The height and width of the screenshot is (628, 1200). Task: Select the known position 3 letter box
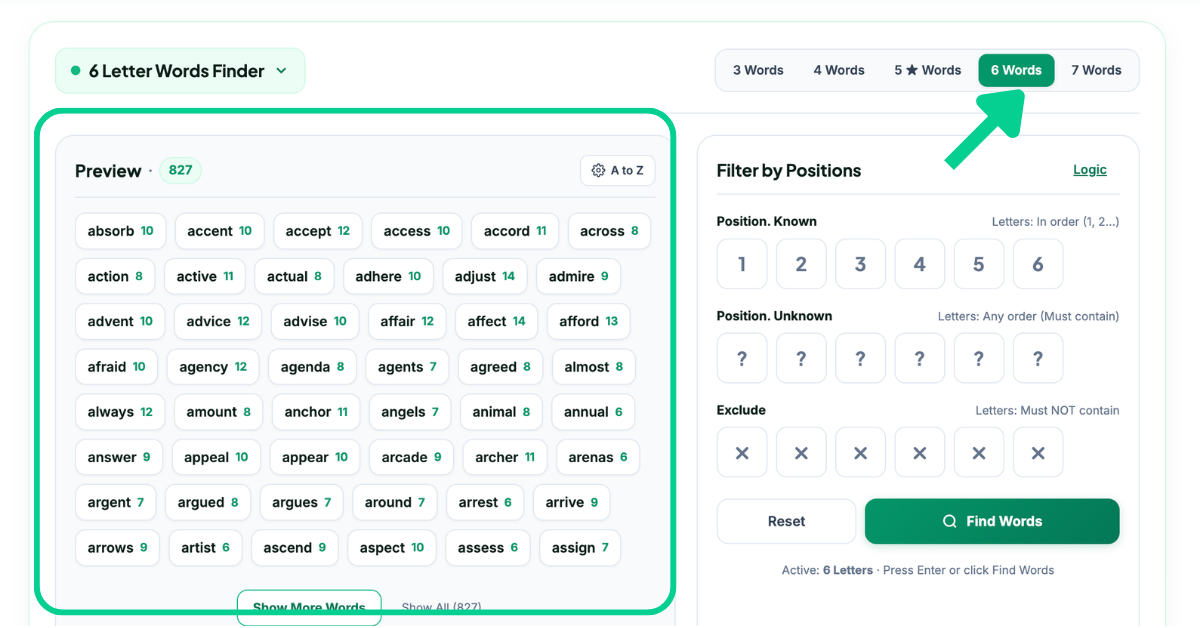click(x=860, y=264)
